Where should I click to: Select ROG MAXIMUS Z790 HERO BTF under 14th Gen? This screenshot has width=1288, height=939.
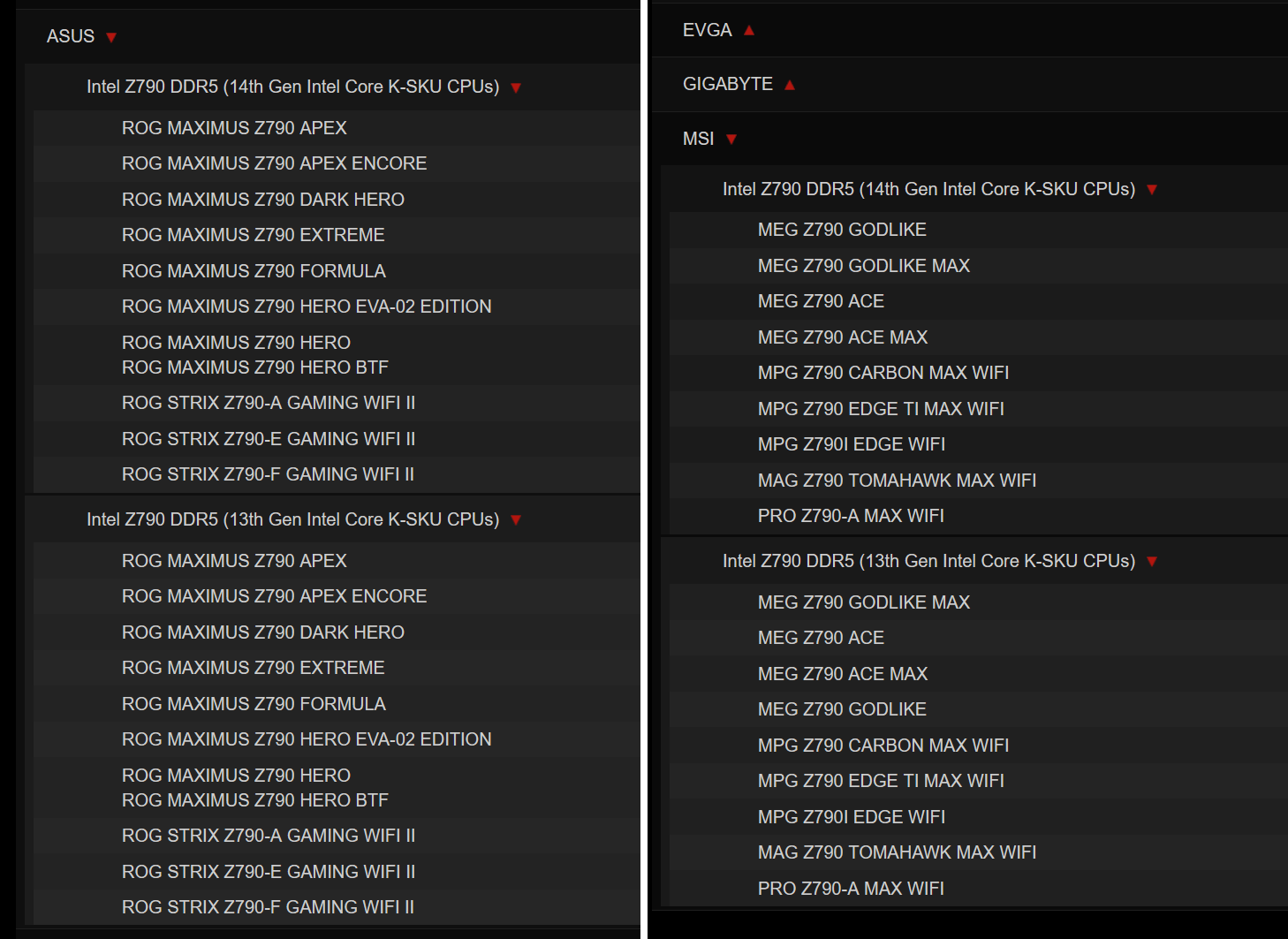[255, 367]
